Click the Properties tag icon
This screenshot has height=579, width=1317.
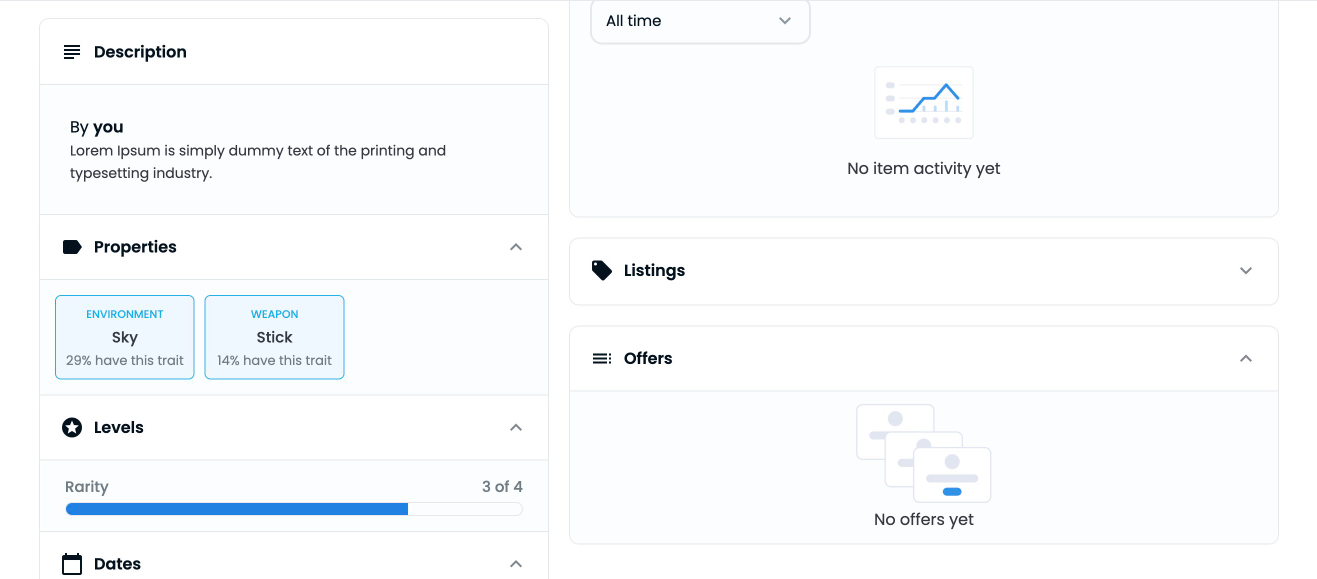(x=72, y=247)
